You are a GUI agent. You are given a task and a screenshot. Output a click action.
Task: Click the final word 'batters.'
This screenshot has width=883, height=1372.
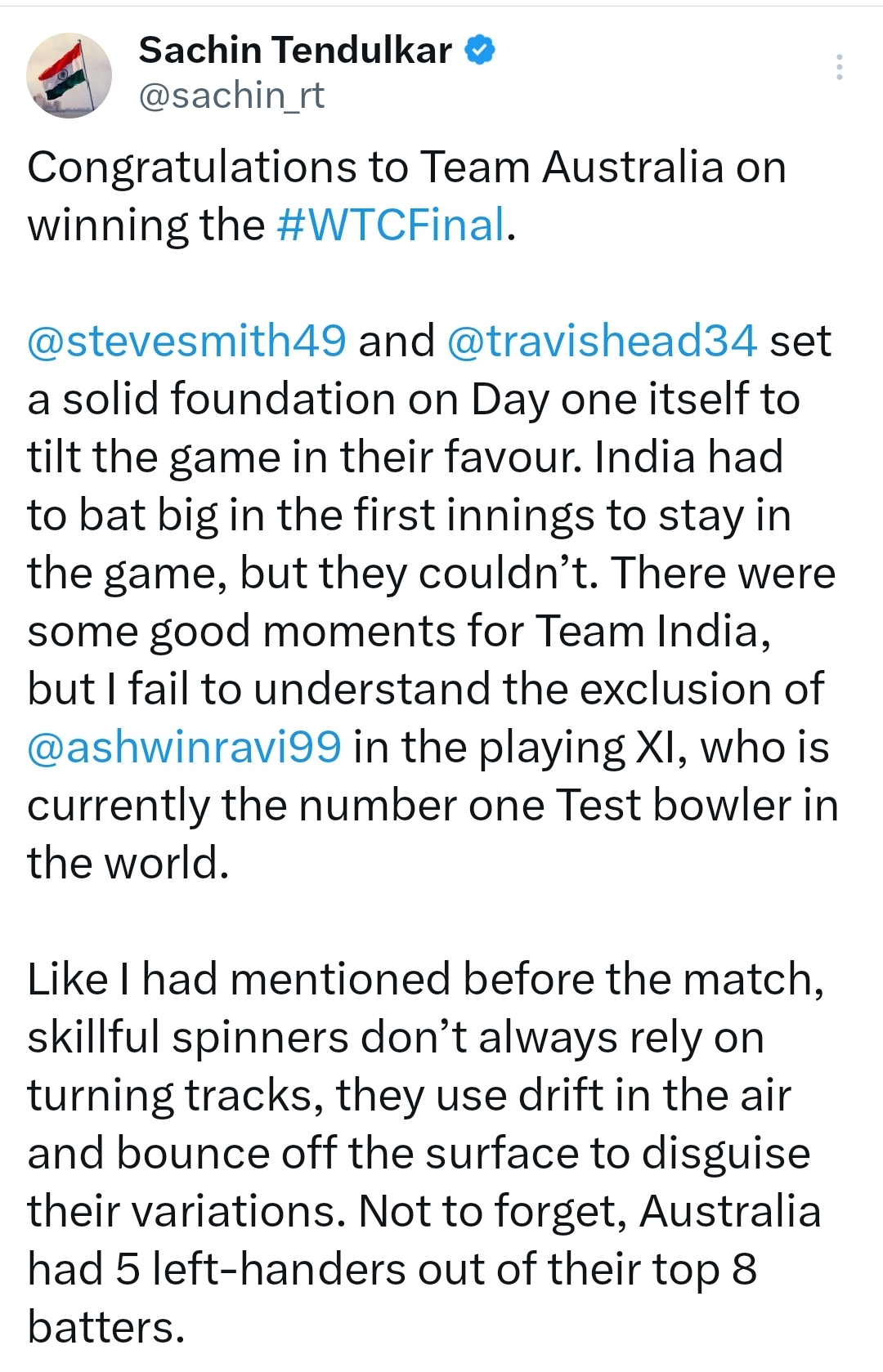[x=106, y=1328]
